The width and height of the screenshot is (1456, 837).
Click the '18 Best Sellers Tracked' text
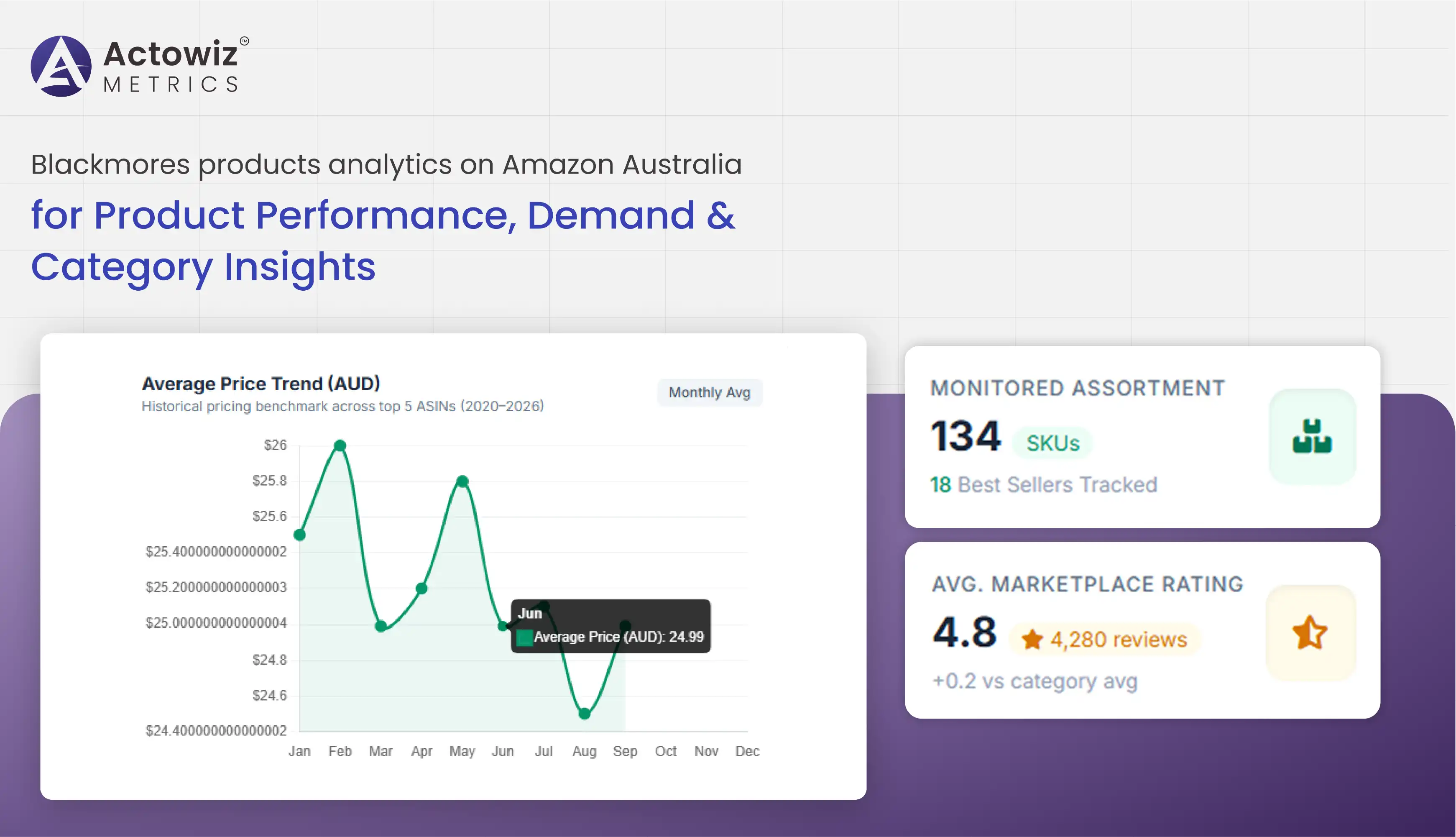click(1044, 485)
